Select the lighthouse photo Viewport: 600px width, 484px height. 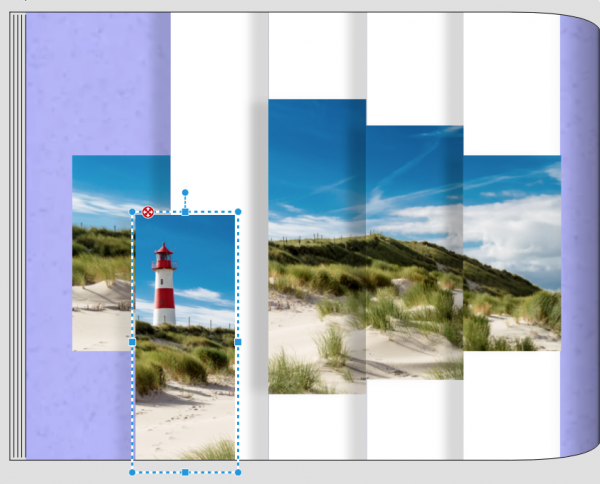[x=185, y=337]
